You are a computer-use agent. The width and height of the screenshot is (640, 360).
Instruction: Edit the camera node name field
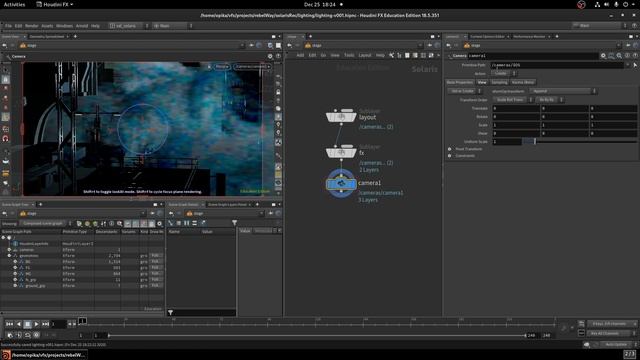pos(532,56)
